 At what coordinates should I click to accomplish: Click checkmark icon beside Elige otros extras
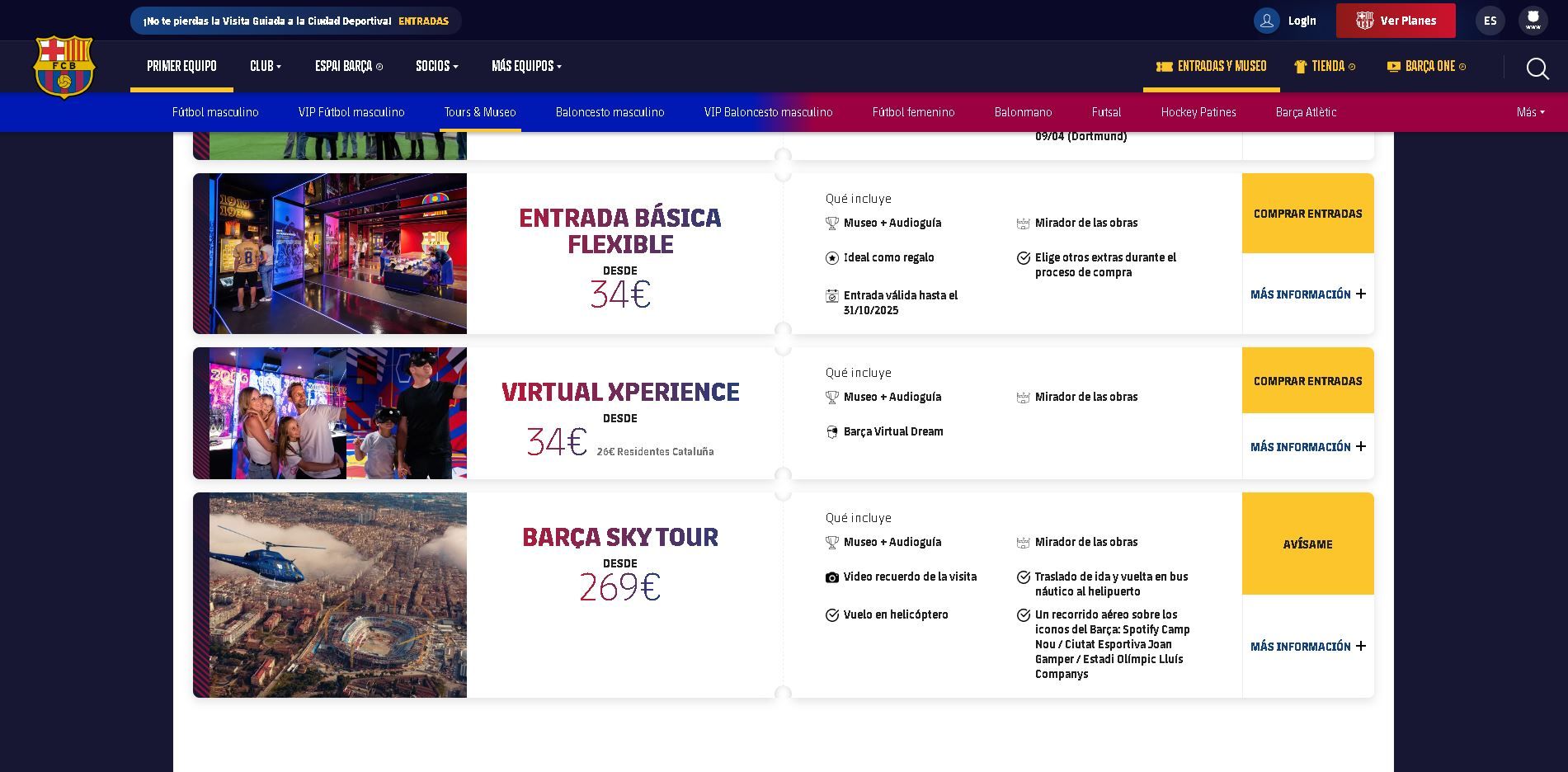pyautogui.click(x=1024, y=258)
